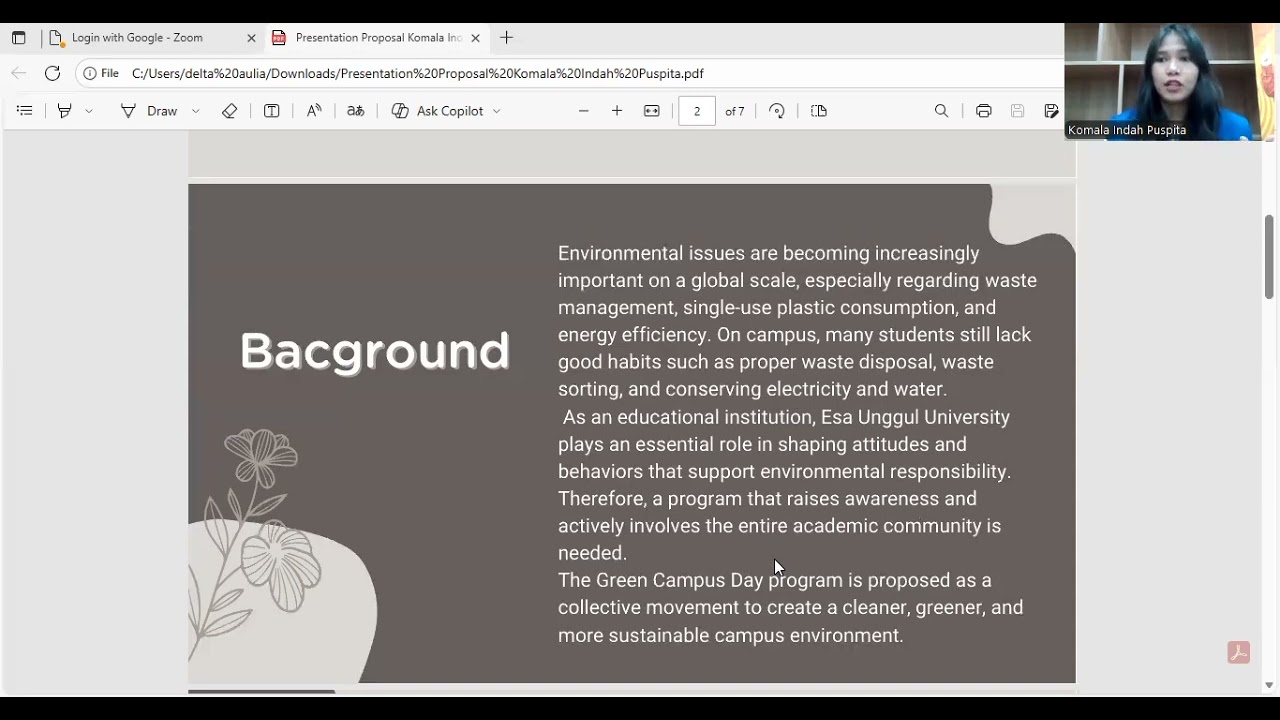1280x720 pixels.
Task: Click Save as icon
Action: pyautogui.click(x=1051, y=111)
